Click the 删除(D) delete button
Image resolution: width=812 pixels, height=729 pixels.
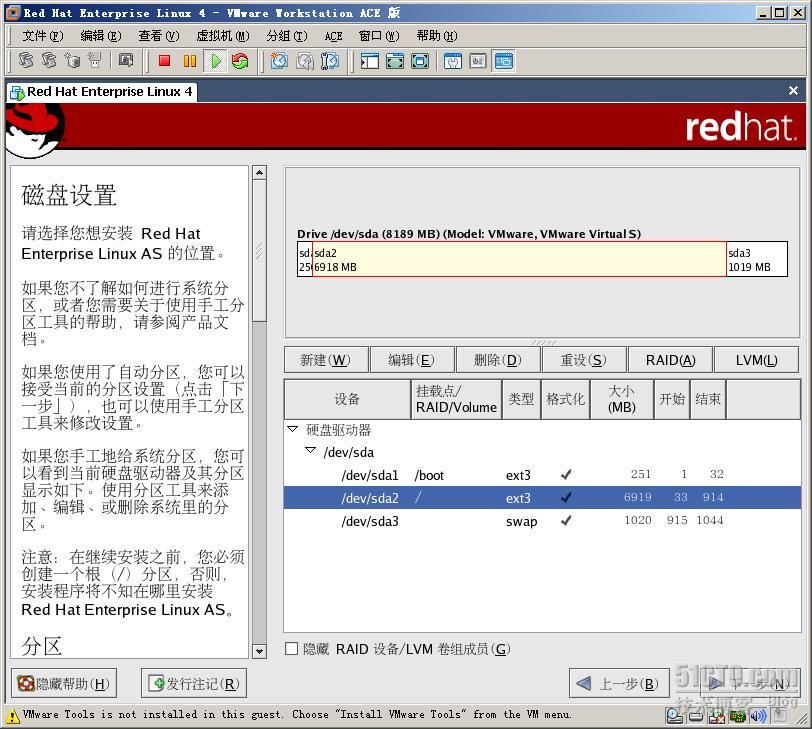[x=498, y=360]
